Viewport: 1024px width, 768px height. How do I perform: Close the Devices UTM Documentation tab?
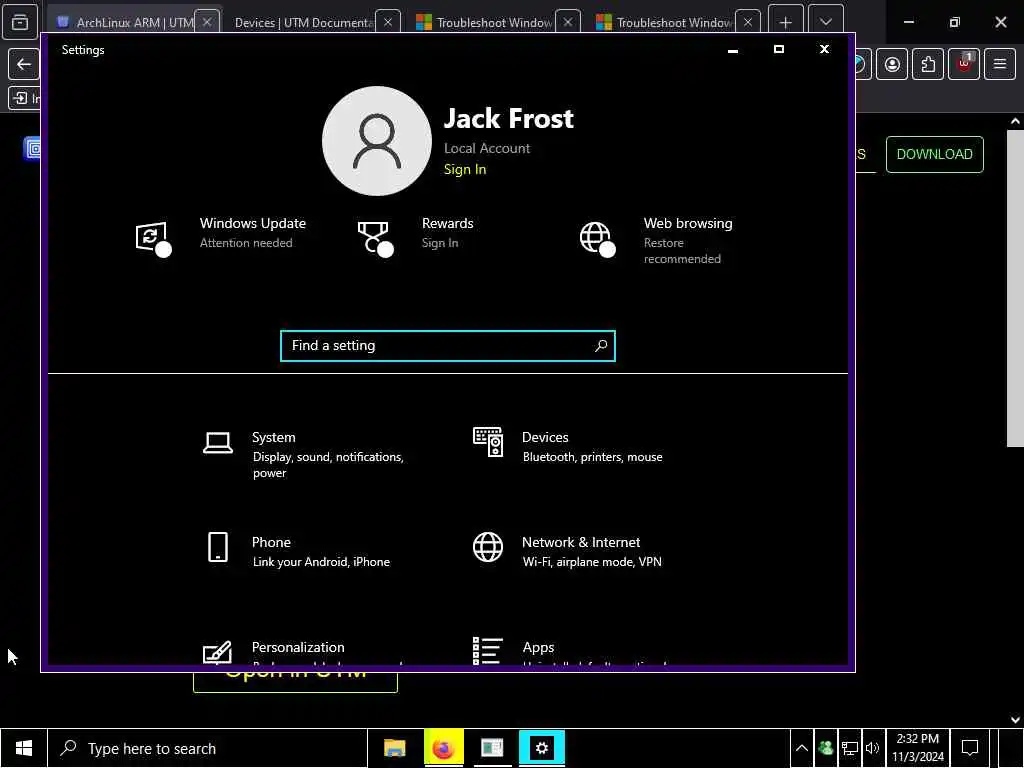(x=388, y=22)
